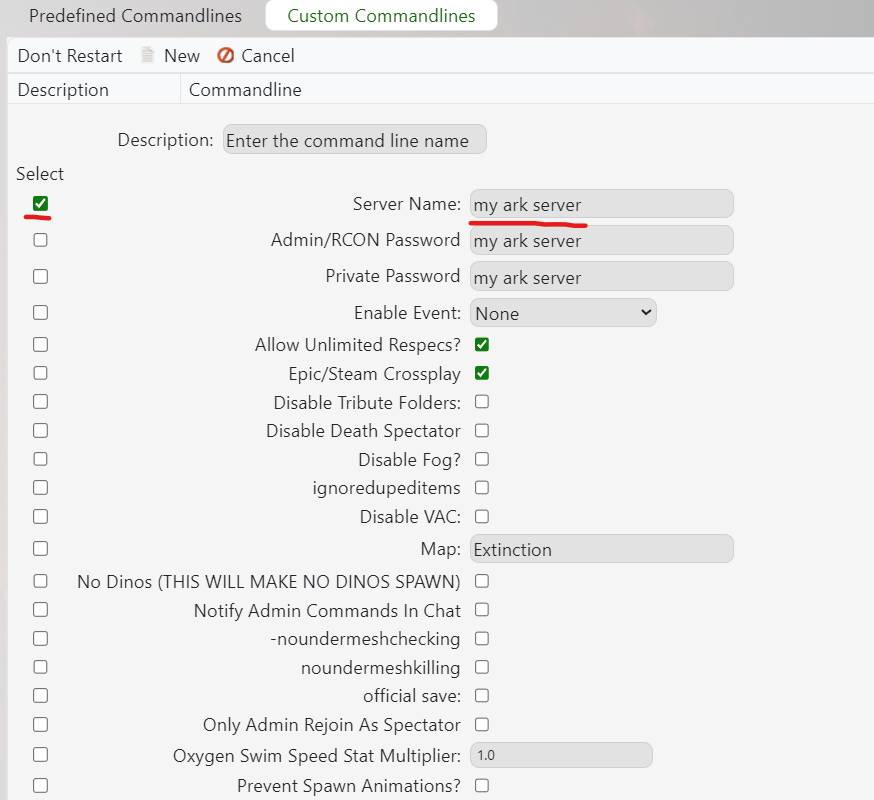The height and width of the screenshot is (800, 874).
Task: Select the Disable Tribute Folders row checkbox
Action: tap(40, 402)
